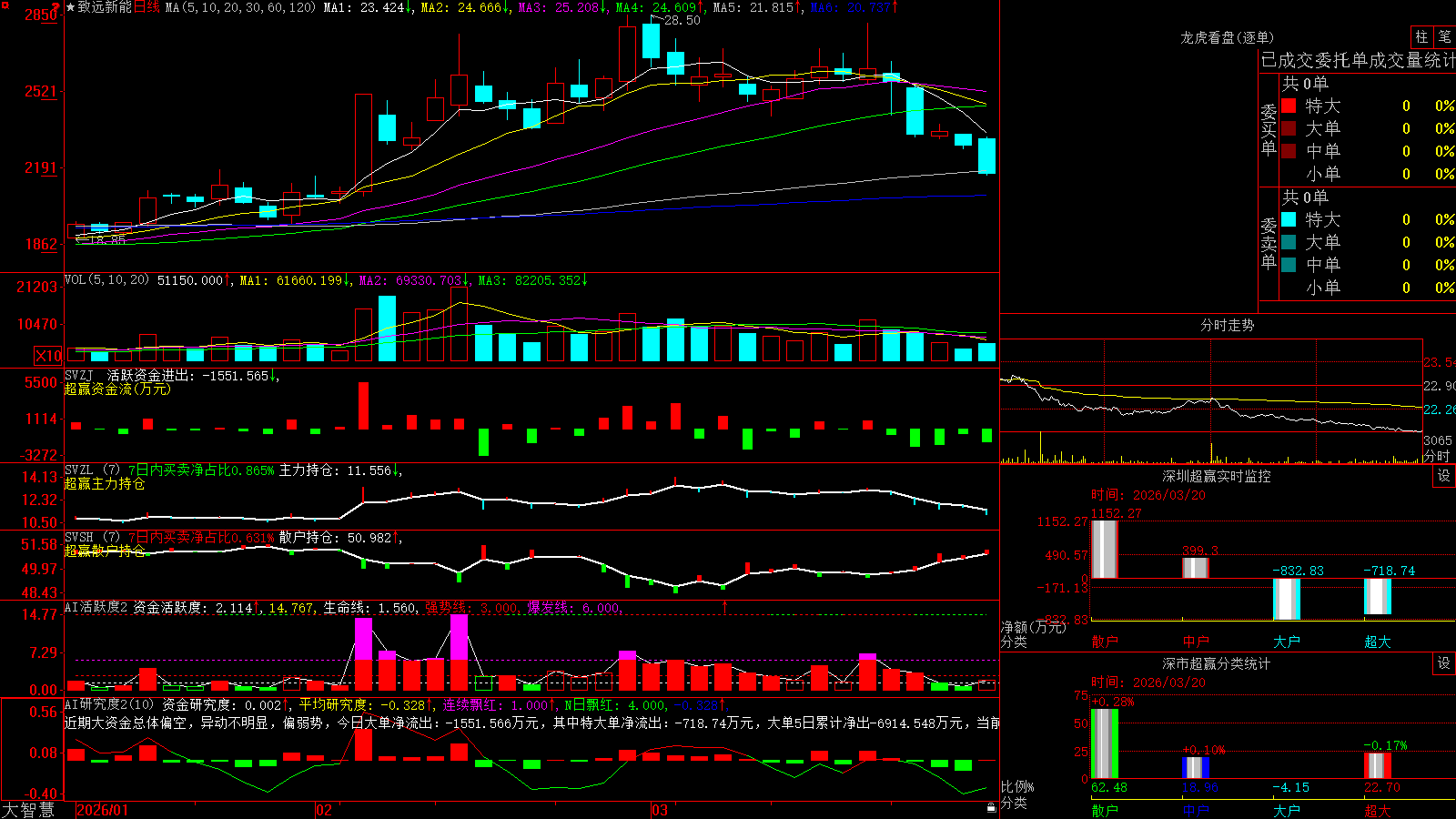The width and height of the screenshot is (1456, 819).
Task: Click the 生命线: 1.560 label
Action: pos(369,608)
